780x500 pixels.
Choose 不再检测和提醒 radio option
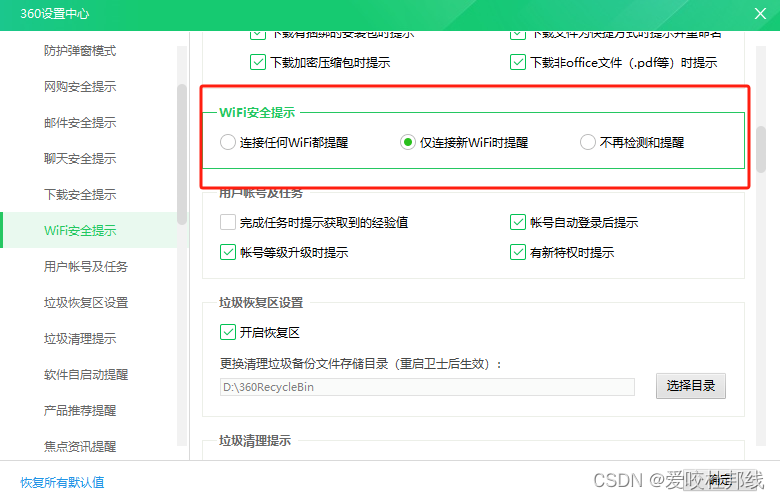coord(587,142)
